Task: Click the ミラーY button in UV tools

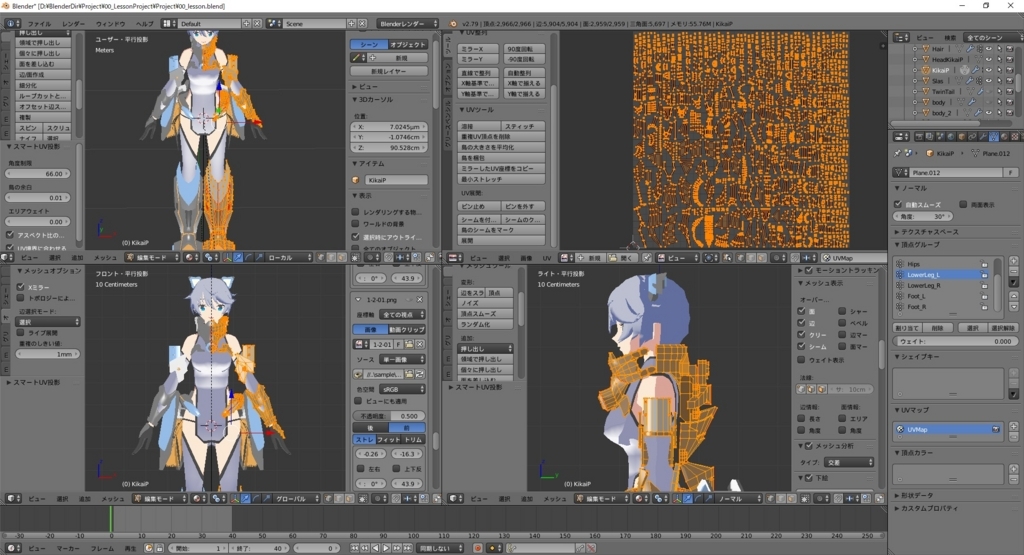Action: click(479, 59)
